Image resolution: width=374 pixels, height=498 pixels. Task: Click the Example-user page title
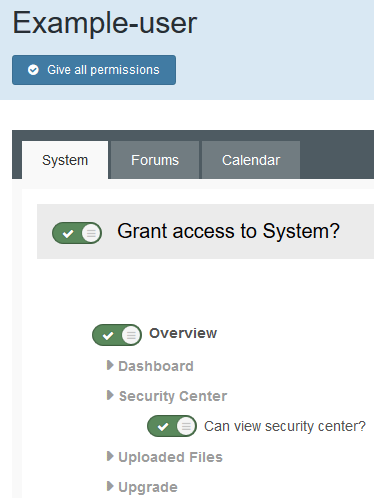click(105, 23)
